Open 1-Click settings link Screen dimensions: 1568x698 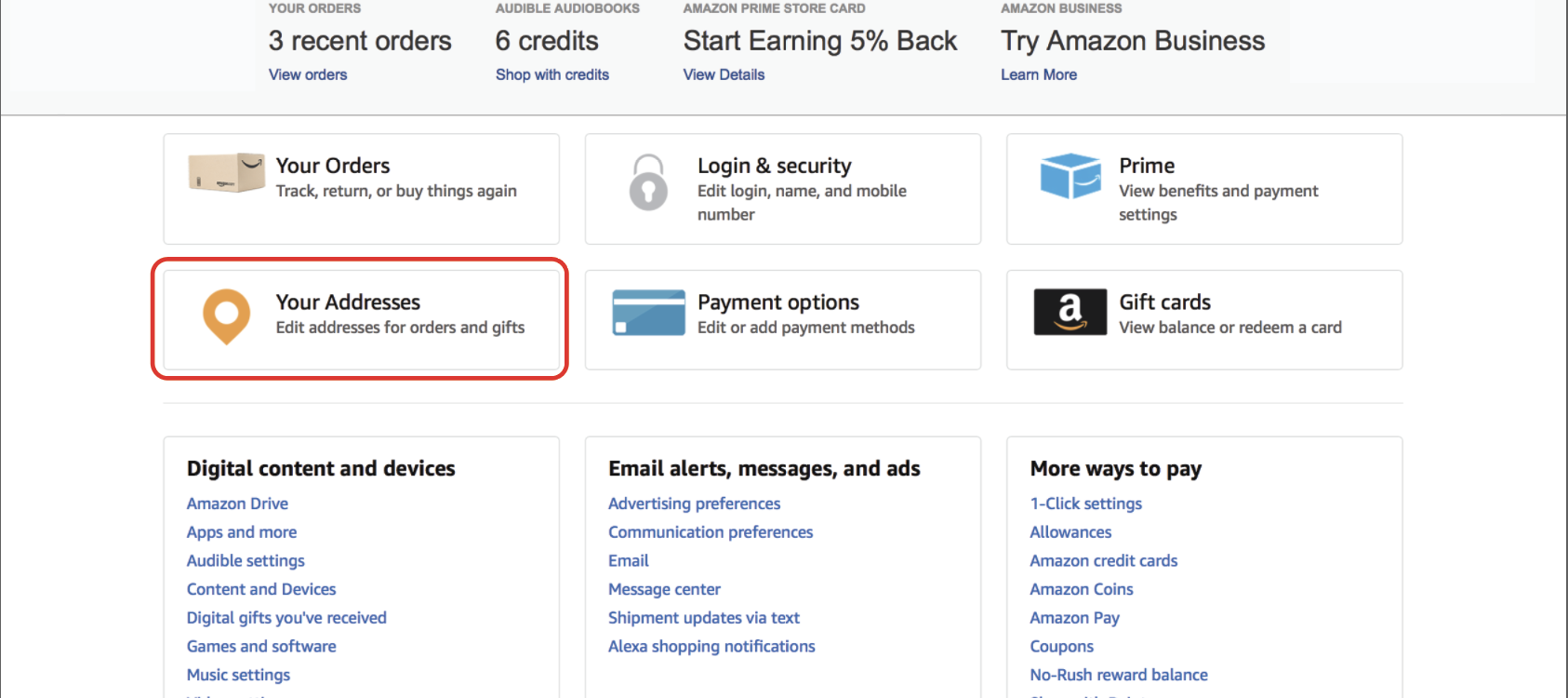pyautogui.click(x=1085, y=503)
